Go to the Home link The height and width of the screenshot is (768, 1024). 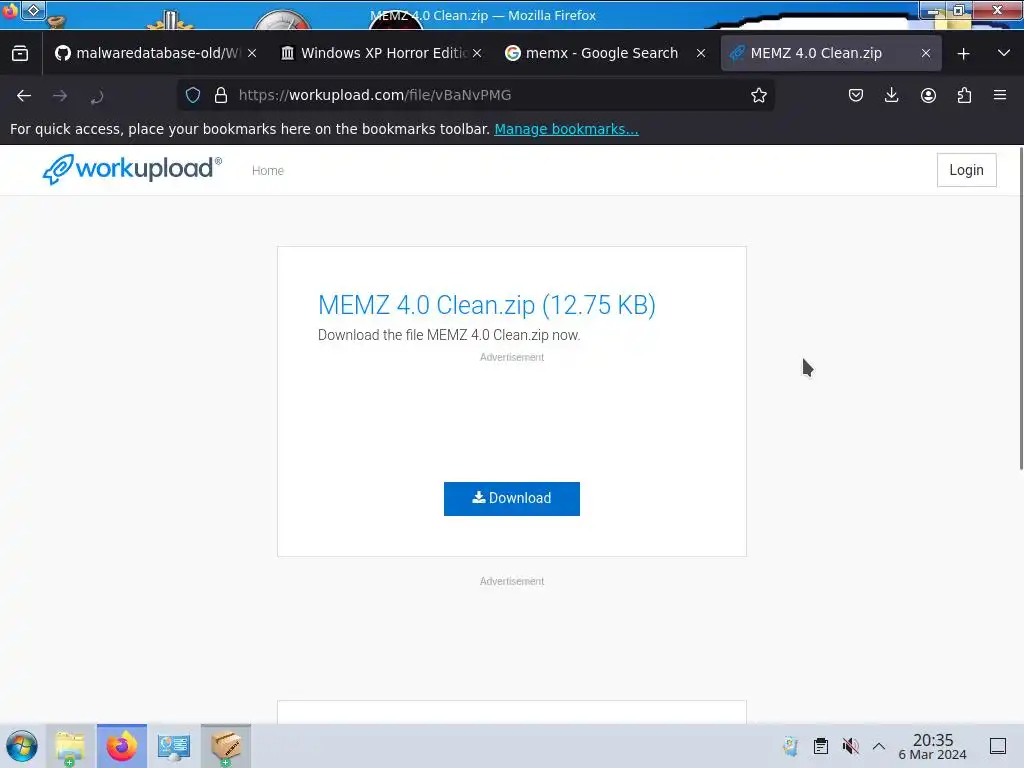[268, 170]
